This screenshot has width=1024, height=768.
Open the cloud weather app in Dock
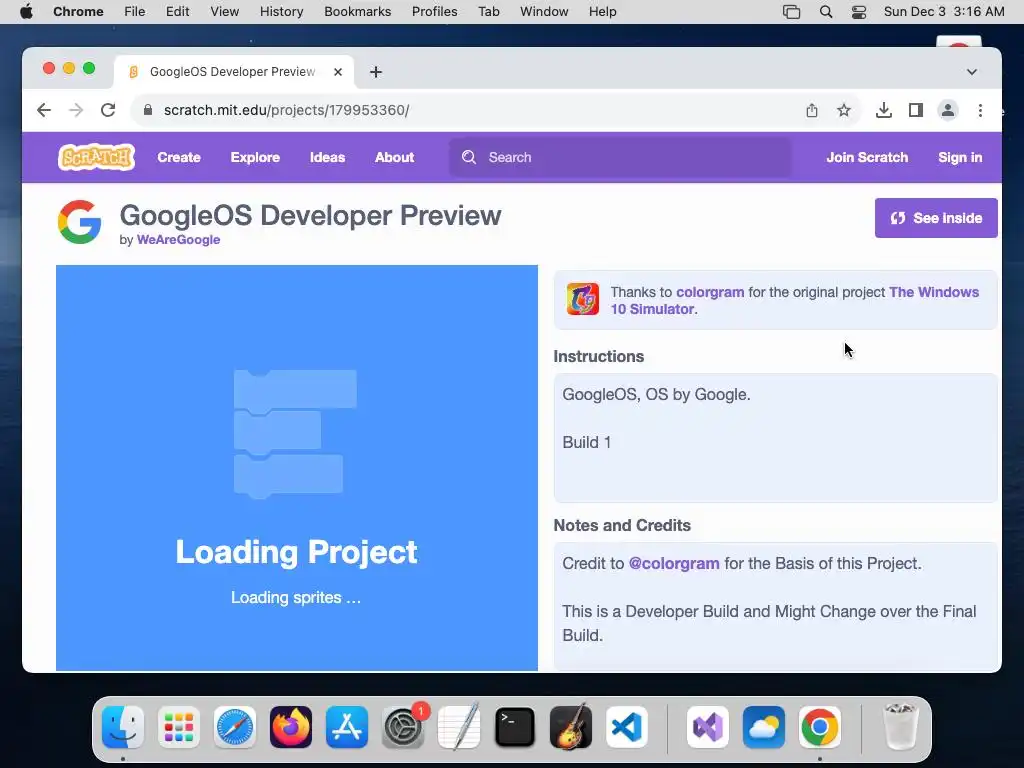[x=763, y=727]
